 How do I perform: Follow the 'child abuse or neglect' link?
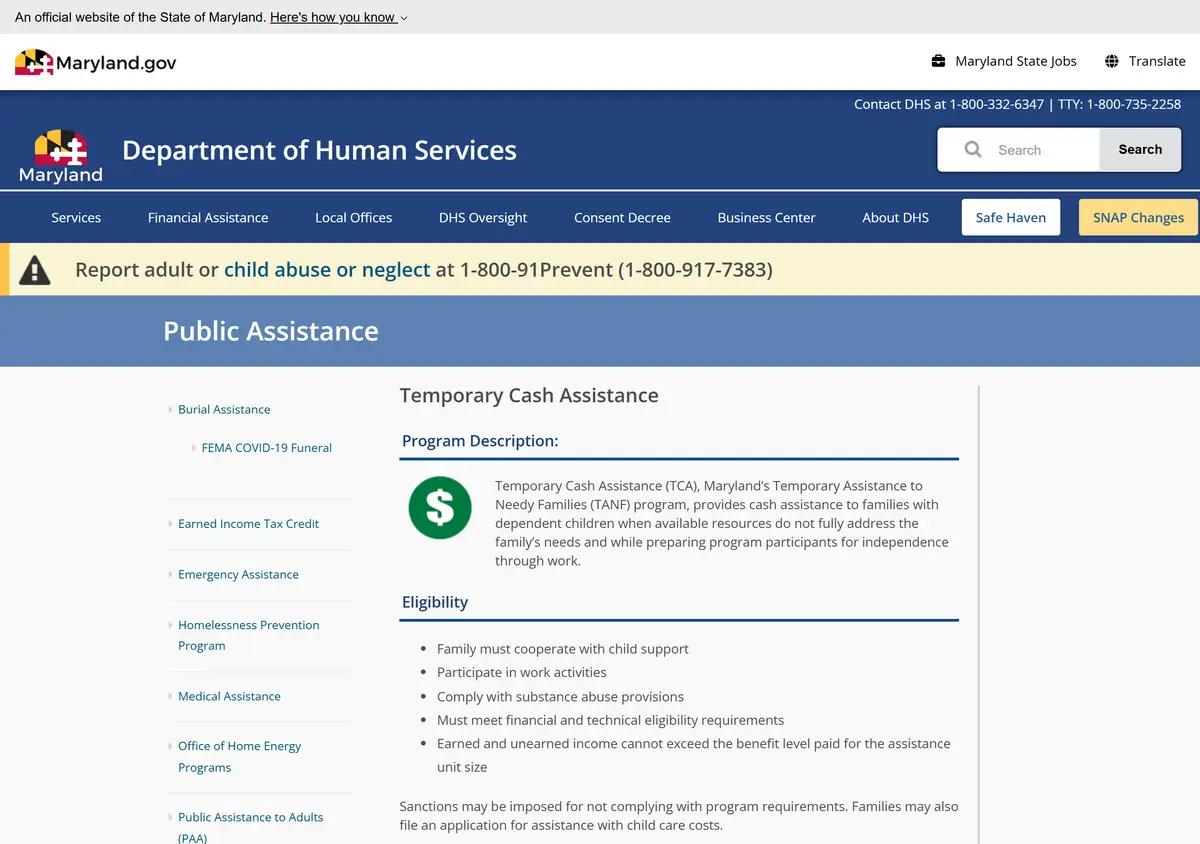327,270
